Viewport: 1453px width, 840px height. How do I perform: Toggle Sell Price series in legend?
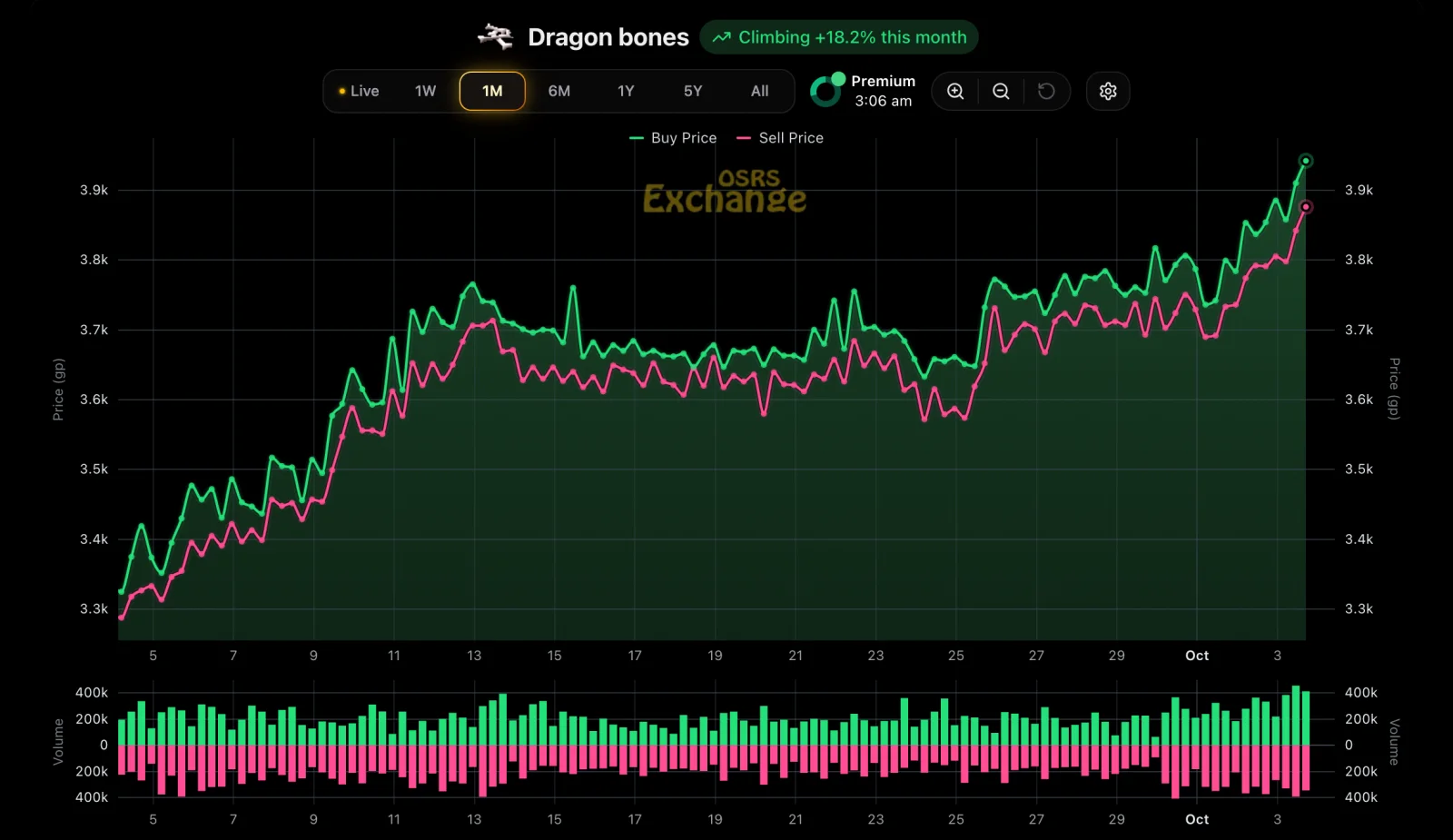pyautogui.click(x=780, y=138)
